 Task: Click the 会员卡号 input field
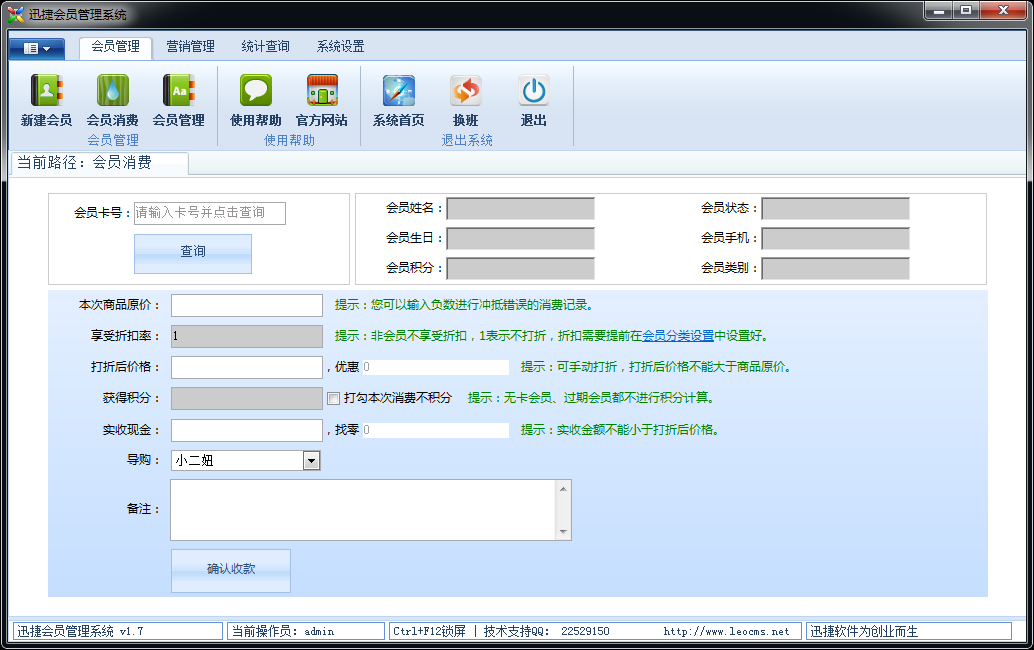pos(210,213)
